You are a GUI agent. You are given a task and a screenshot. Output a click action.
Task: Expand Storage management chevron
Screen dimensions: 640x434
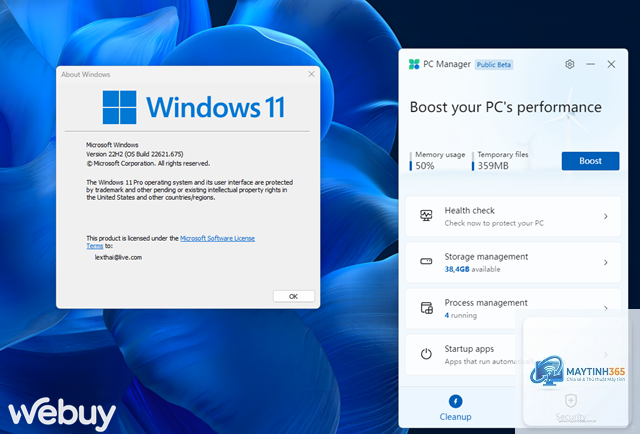606,263
